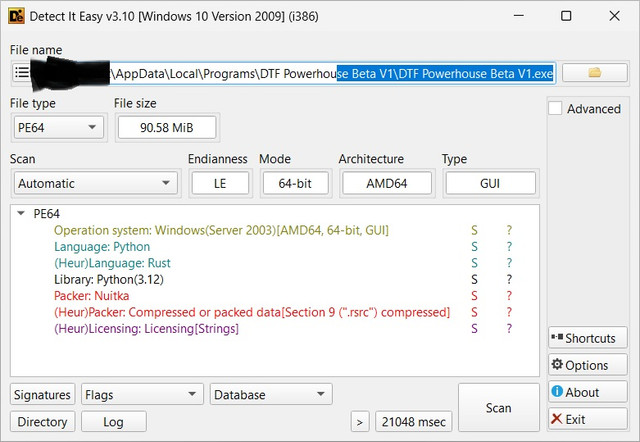Click ? info for Library: Python(3.12) row
The height and width of the screenshot is (442, 640).
[x=509, y=279]
